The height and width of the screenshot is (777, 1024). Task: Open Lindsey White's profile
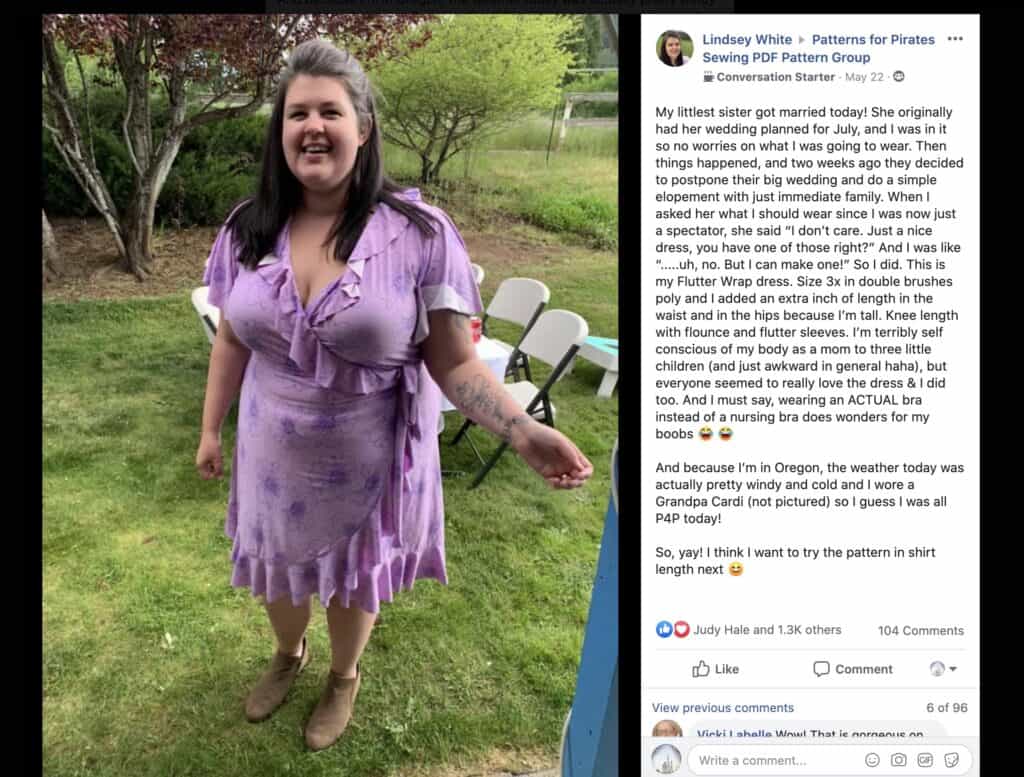point(747,40)
